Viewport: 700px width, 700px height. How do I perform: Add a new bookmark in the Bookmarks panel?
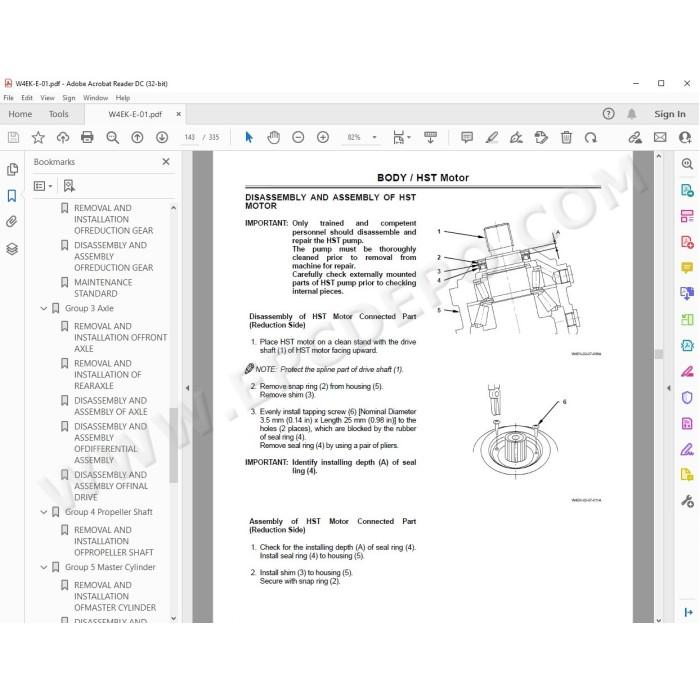point(69,186)
